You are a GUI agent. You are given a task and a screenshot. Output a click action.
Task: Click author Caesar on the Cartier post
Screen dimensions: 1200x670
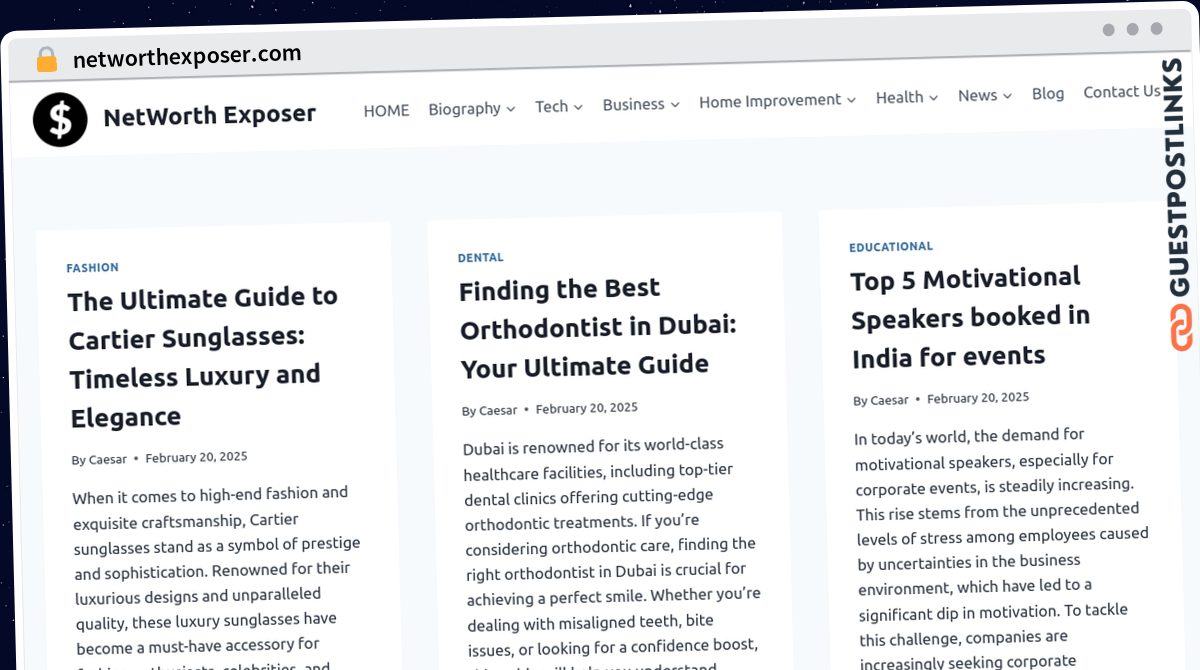coord(108,460)
